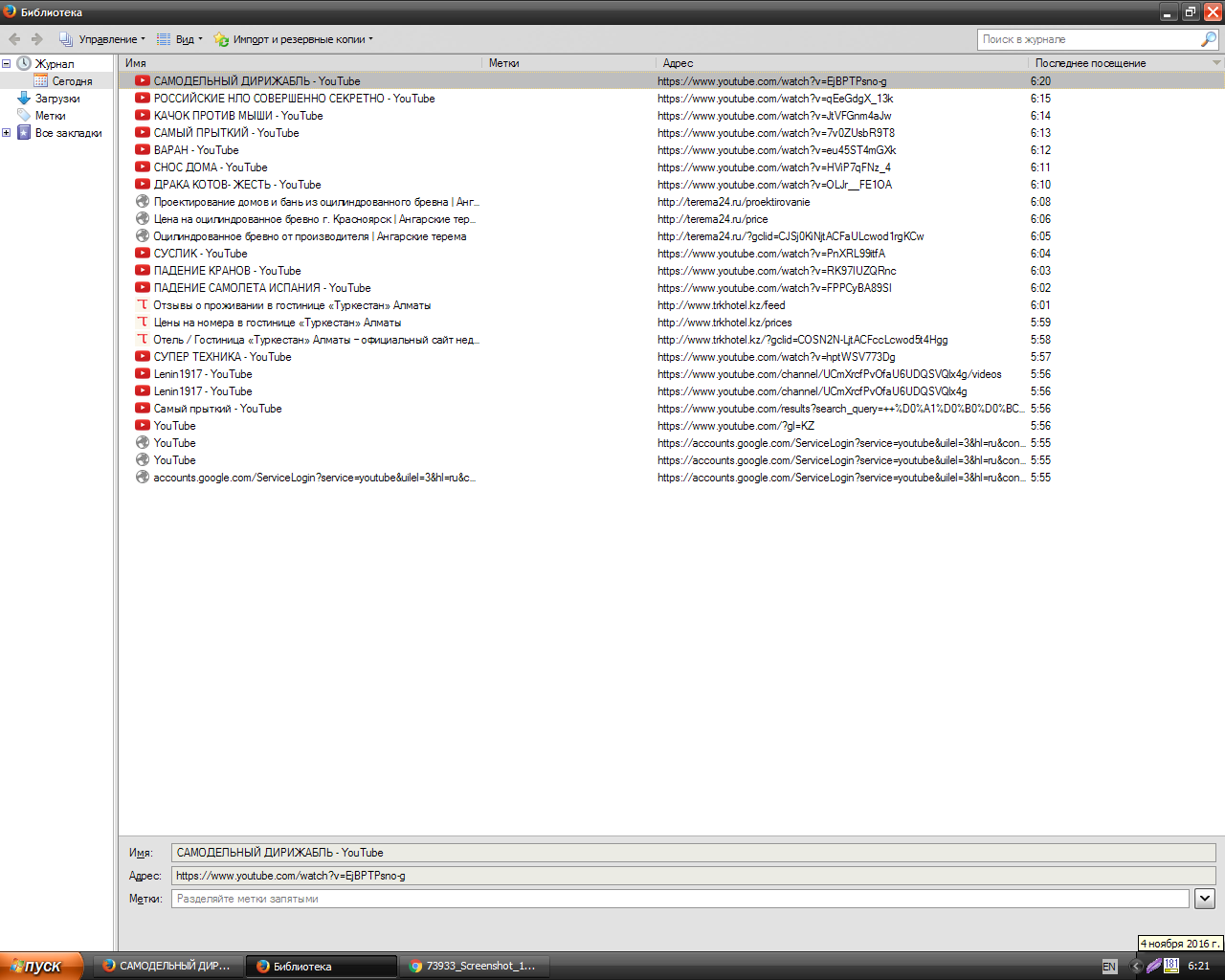Switch to Библиотека taskbar button
The height and width of the screenshot is (980, 1225).
(x=321, y=966)
